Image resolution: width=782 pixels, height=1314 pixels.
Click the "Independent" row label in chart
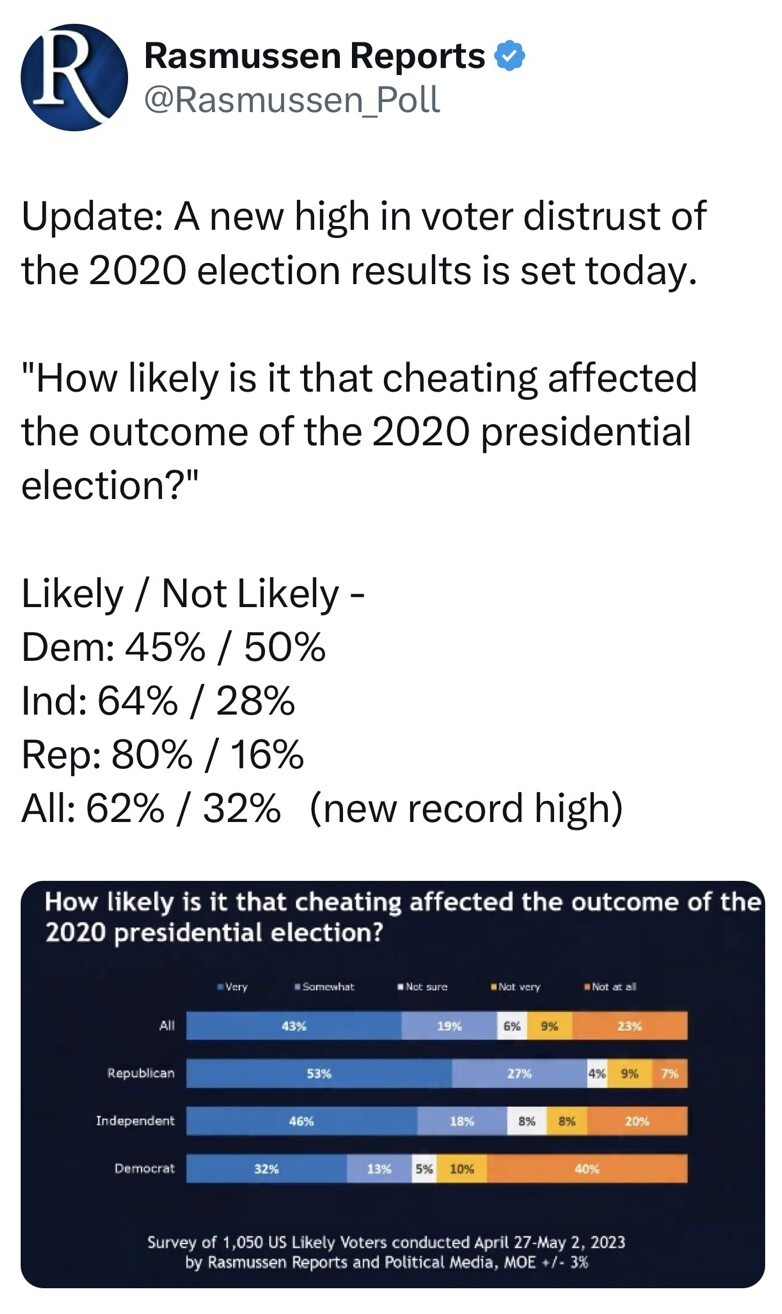[135, 1121]
